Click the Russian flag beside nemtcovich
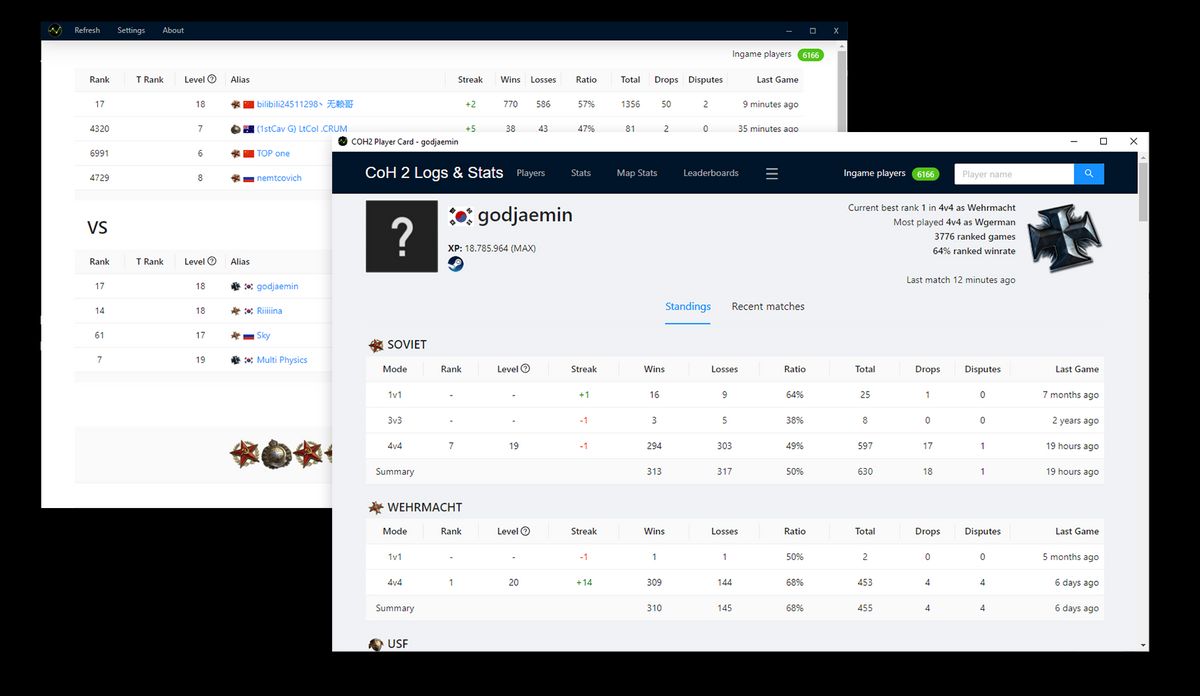 (249, 178)
